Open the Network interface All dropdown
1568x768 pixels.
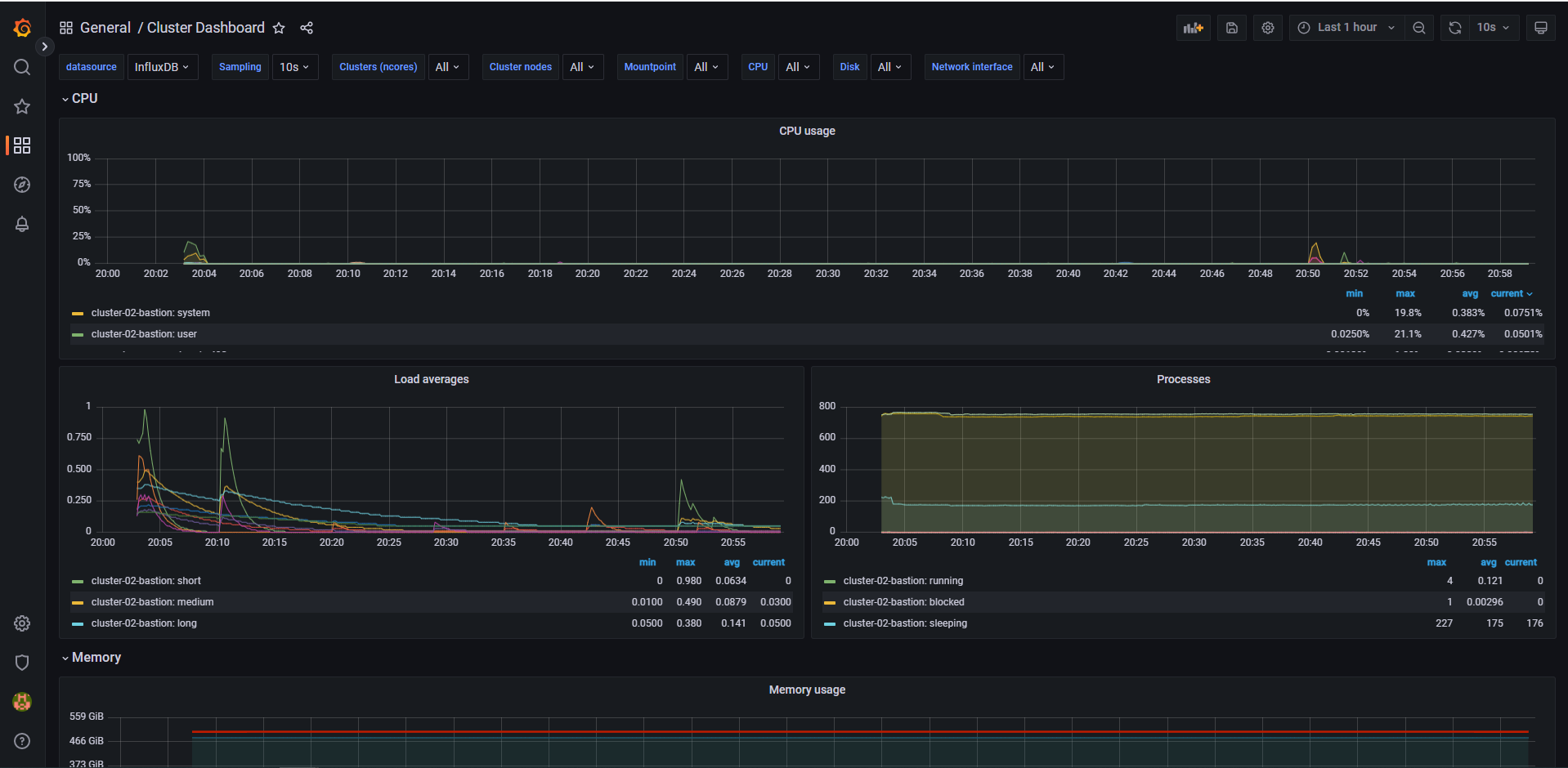1042,67
